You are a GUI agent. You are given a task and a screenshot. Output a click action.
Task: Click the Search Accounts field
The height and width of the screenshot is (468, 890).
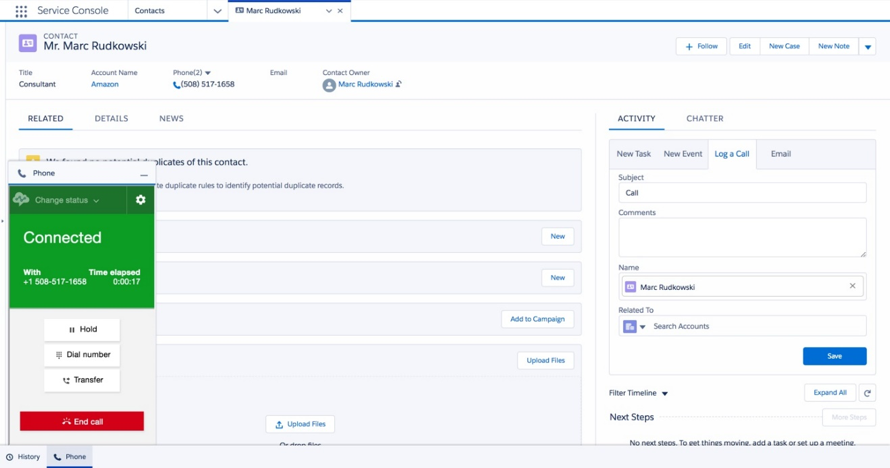pyautogui.click(x=757, y=326)
